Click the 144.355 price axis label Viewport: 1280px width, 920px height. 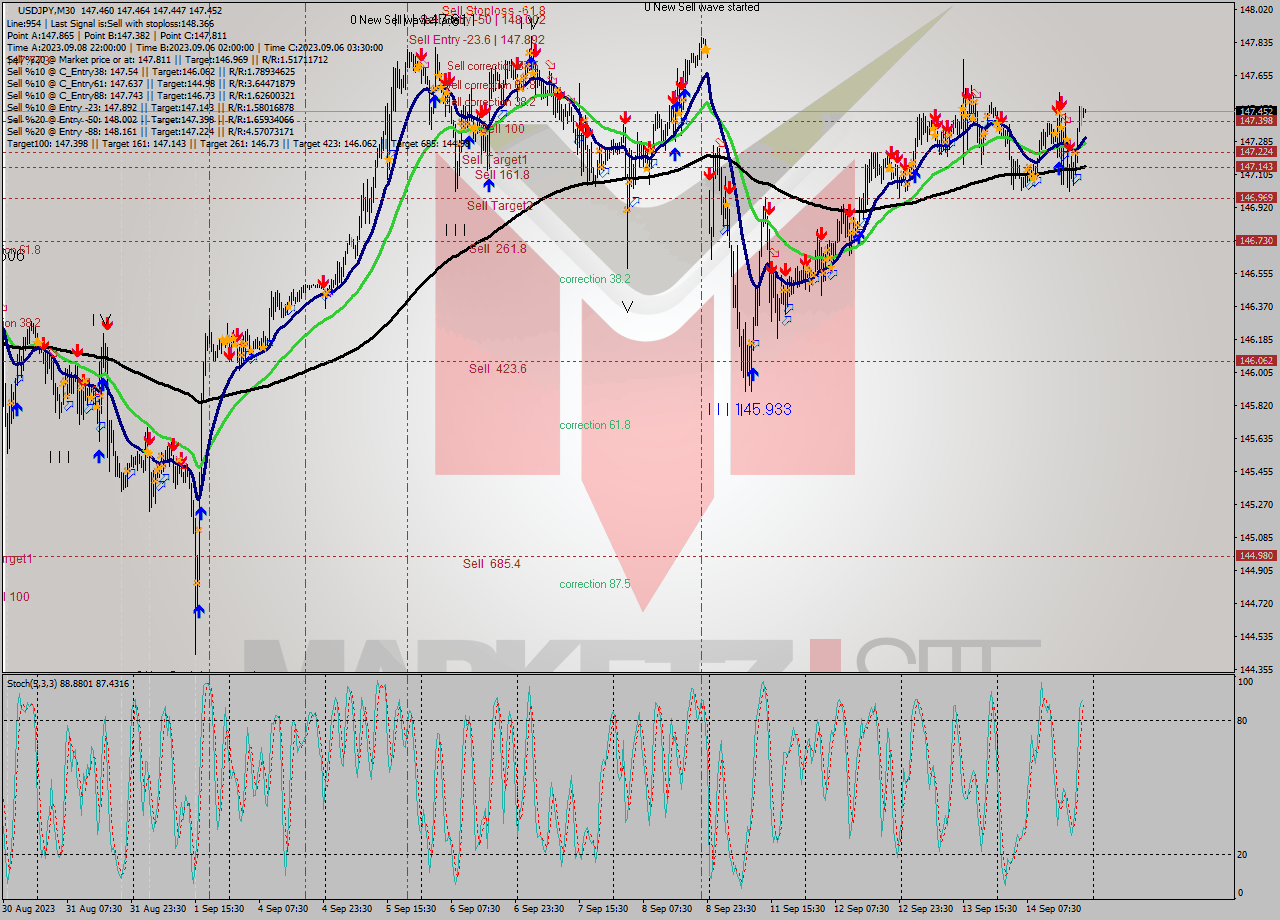1256,669
